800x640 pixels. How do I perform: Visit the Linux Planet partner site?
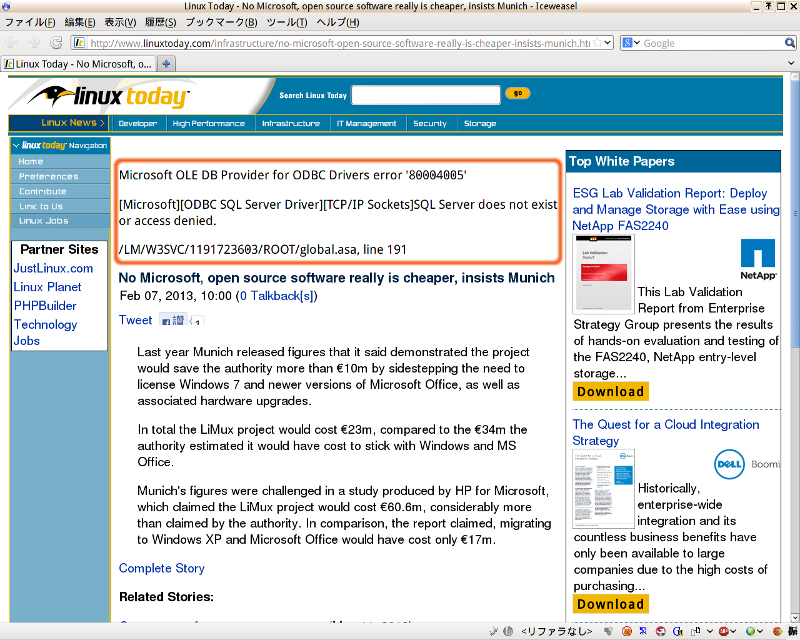47,287
